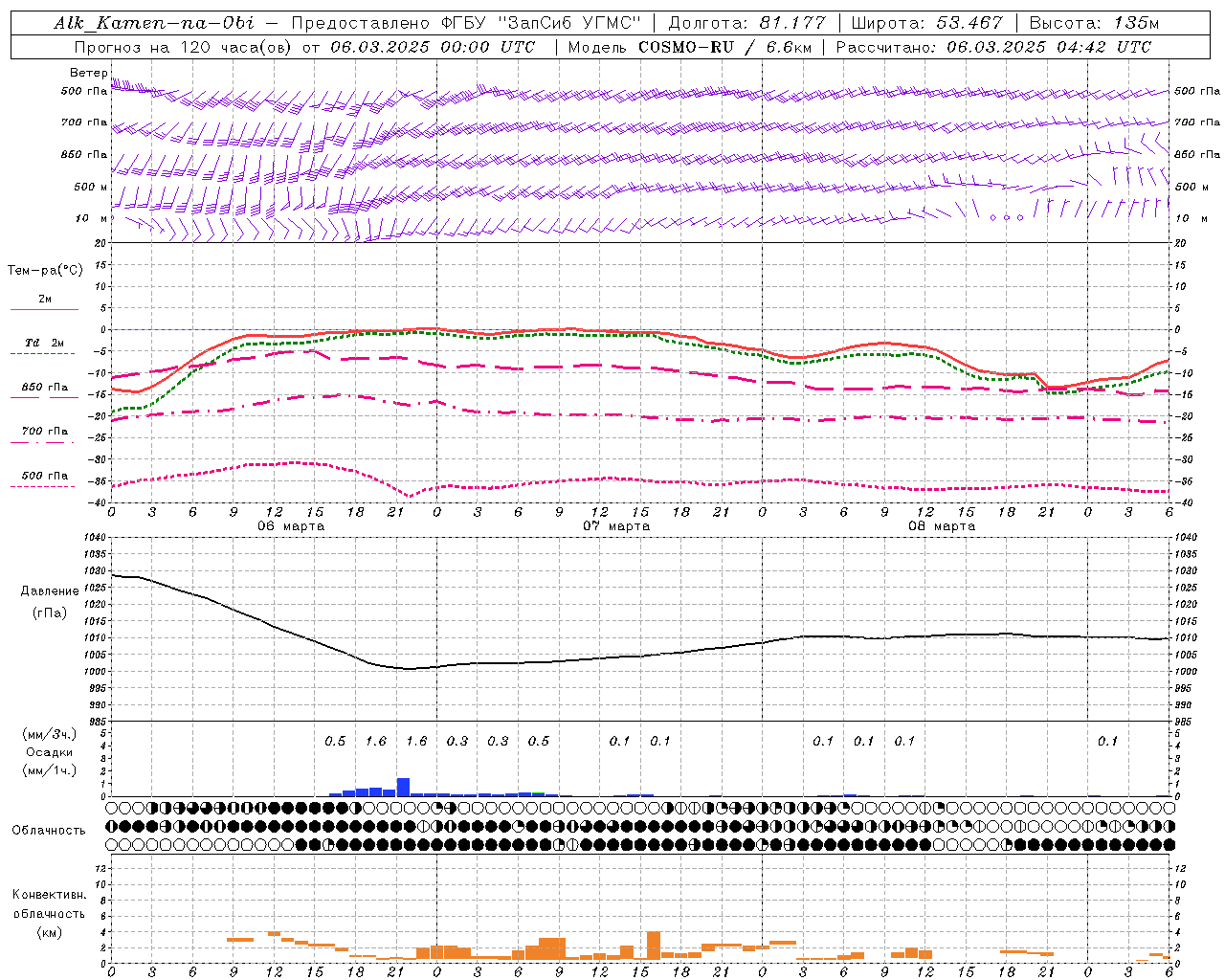1225x980 pixels.
Task: Click the 'Ветер' wind panel label
Action: pos(88,73)
